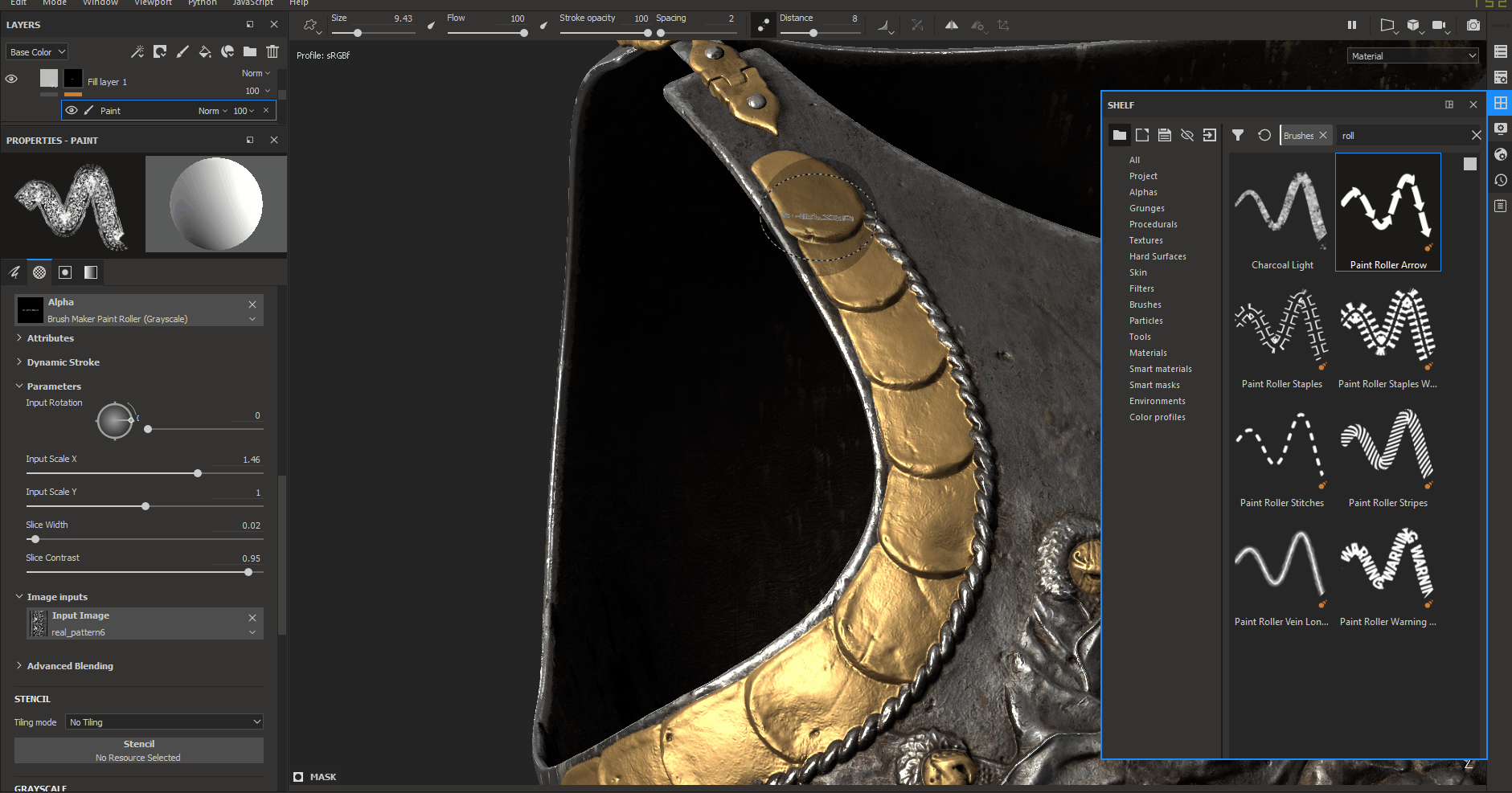
Task: Open Texture Set Settings sidebar icon
Action: pyautogui.click(x=1500, y=77)
